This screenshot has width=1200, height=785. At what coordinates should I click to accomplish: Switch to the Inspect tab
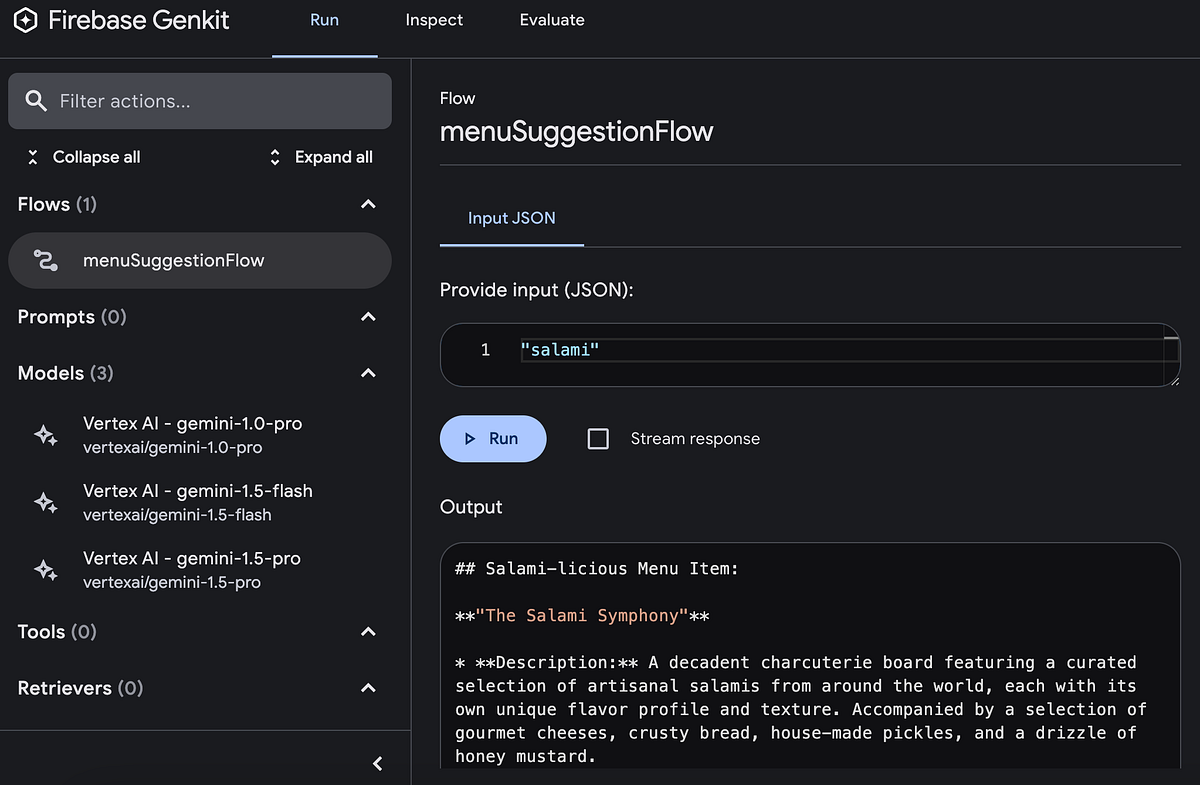pos(434,20)
